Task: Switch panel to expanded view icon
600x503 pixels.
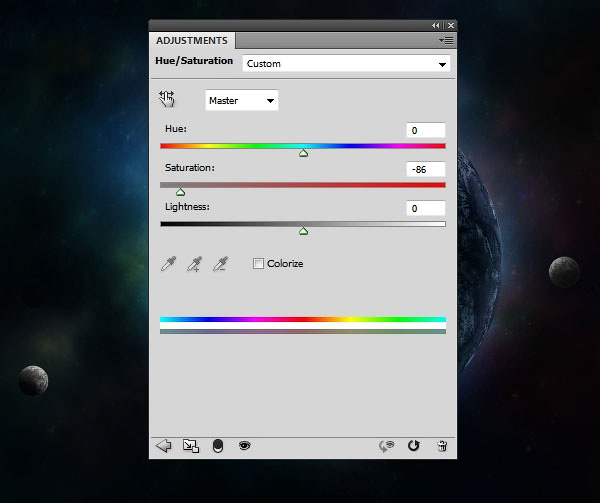Action: tap(191, 446)
